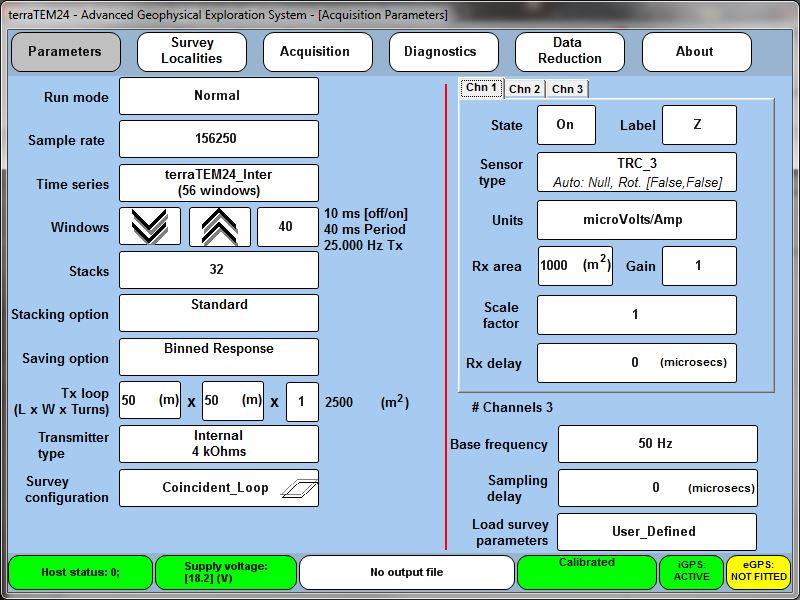Click the eGPS NOT FITTED indicator

pos(759,572)
